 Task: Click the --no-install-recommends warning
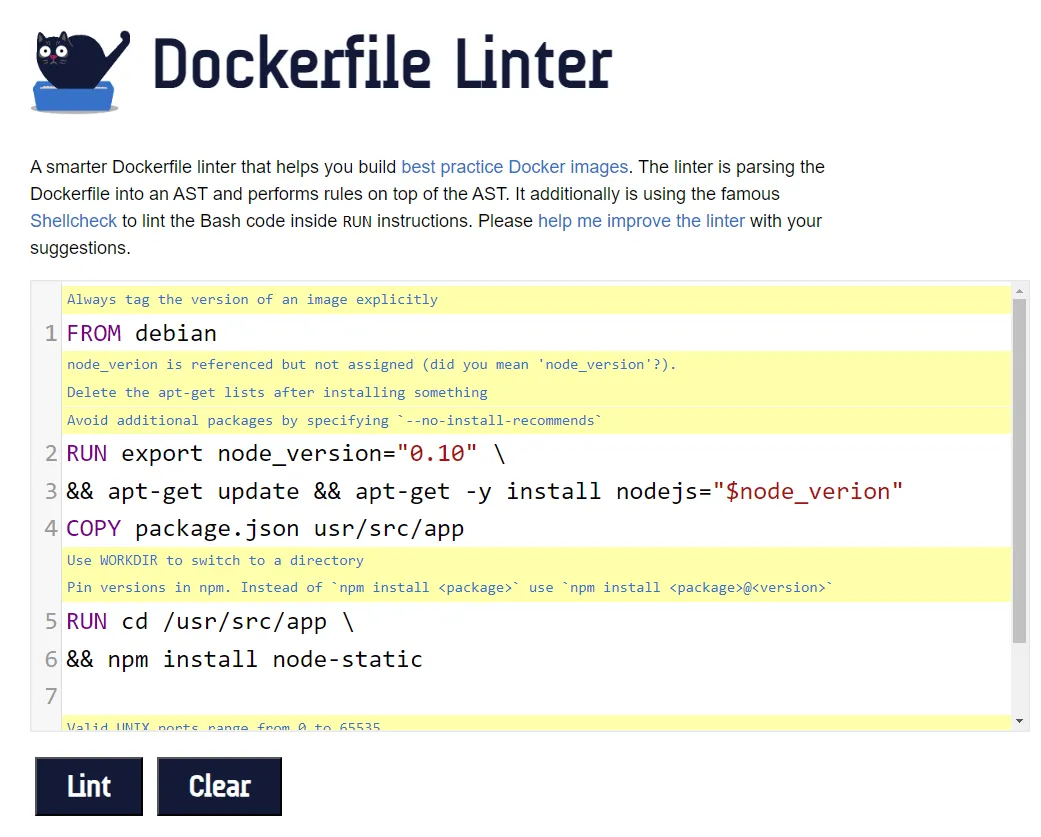click(x=536, y=420)
